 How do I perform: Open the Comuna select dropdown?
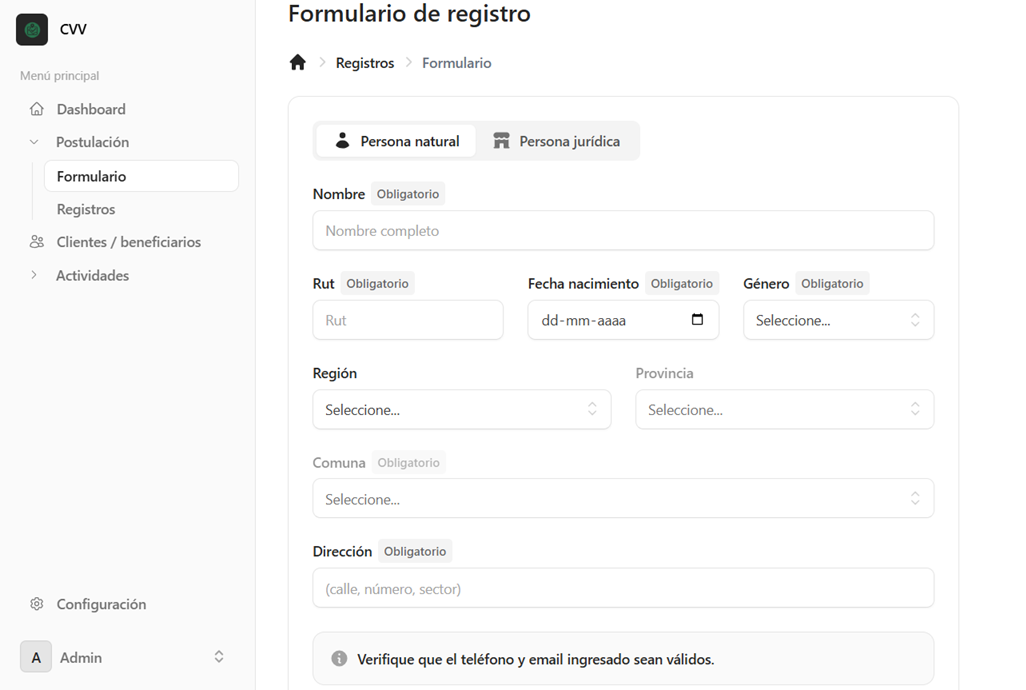coord(623,498)
